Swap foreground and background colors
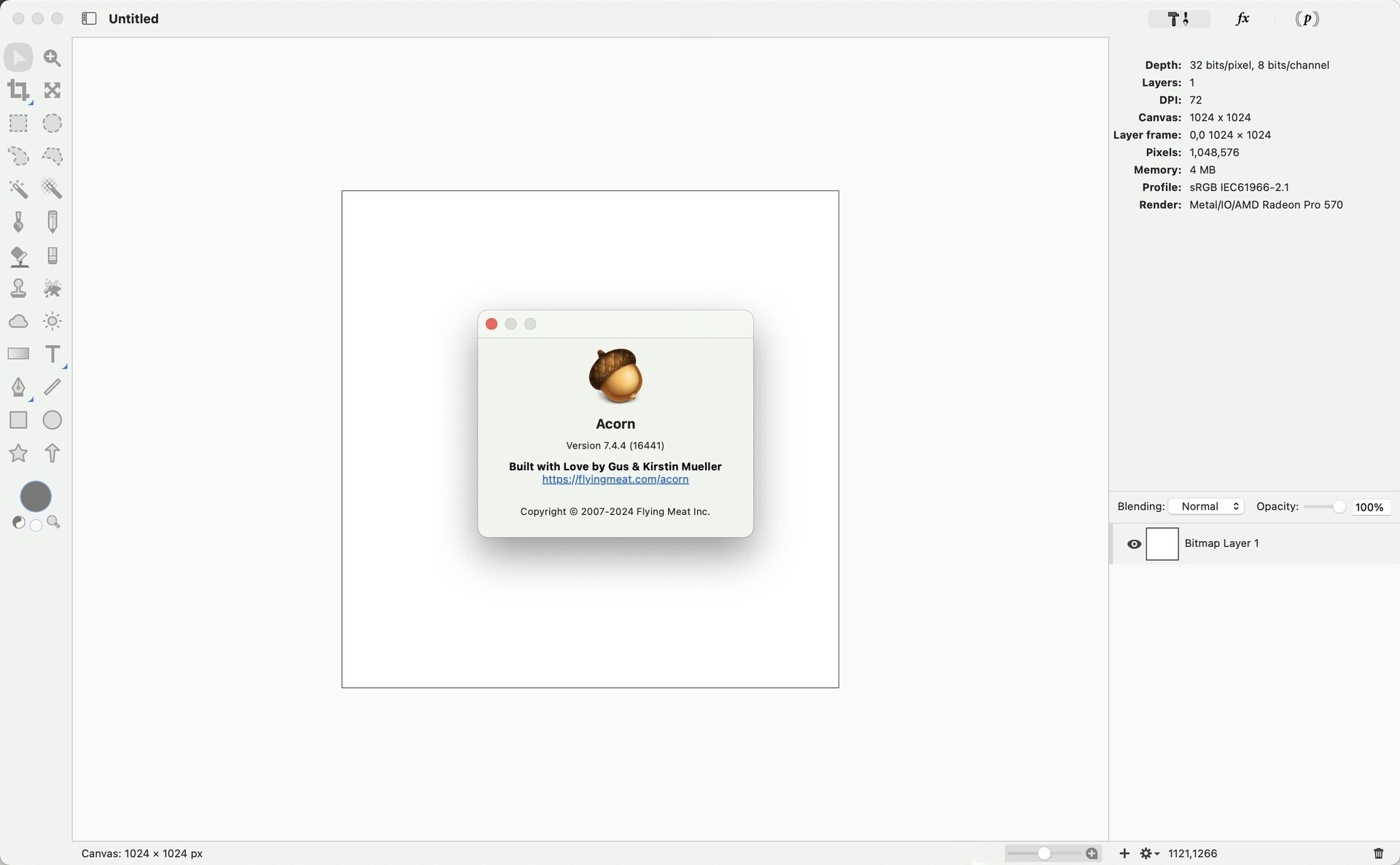Image resolution: width=1400 pixels, height=865 pixels. (x=19, y=522)
